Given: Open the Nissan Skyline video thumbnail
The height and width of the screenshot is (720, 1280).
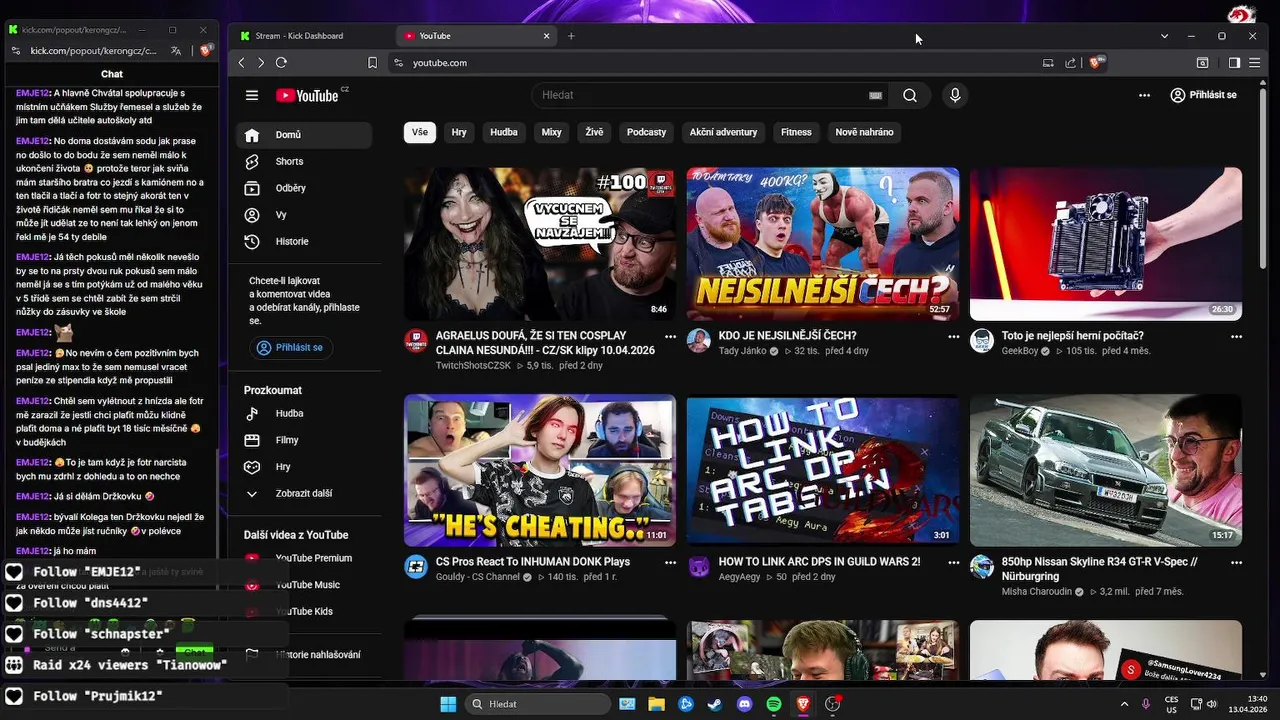Looking at the screenshot, I should pyautogui.click(x=1106, y=470).
